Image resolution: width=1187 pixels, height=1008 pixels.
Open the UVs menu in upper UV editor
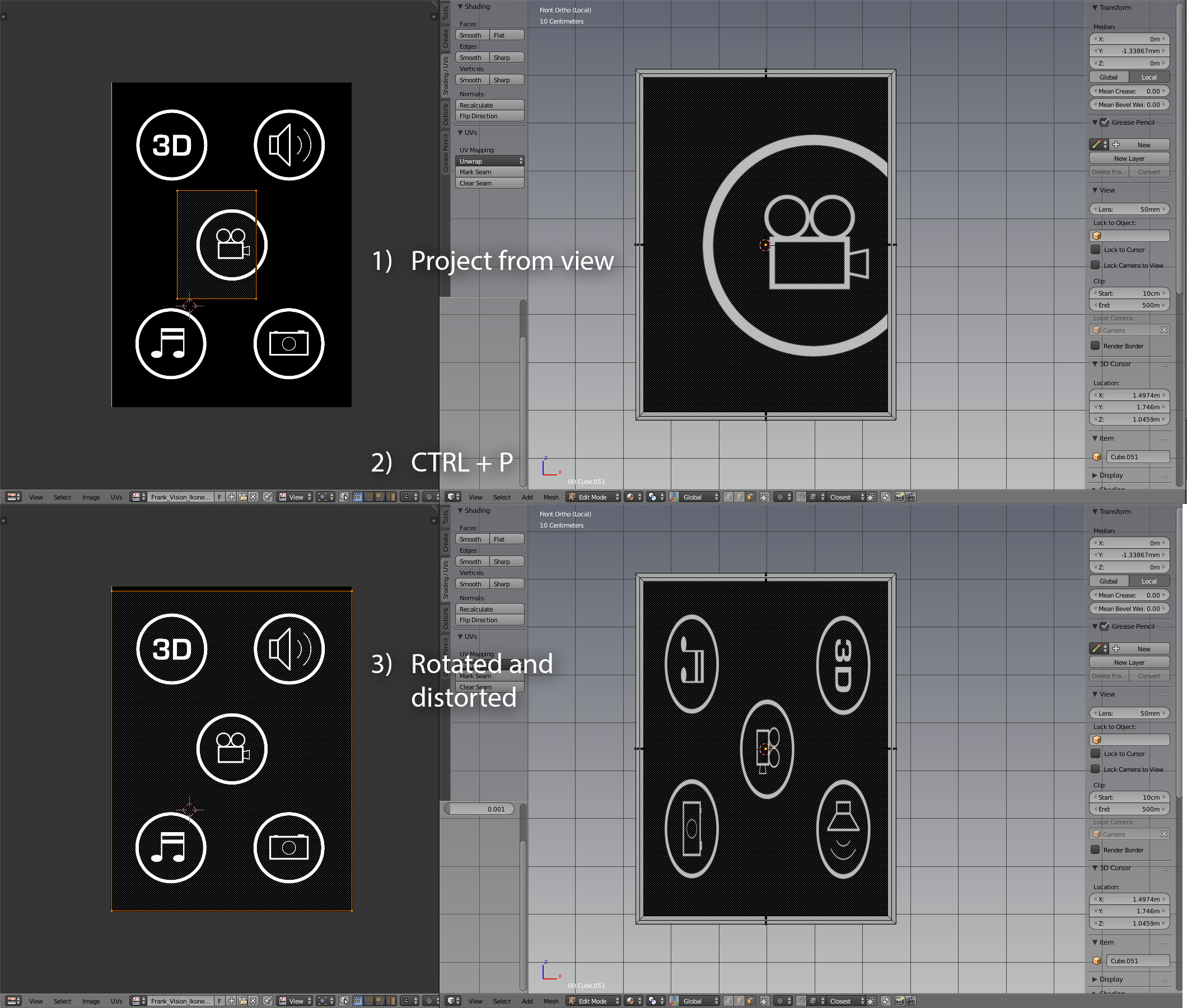tap(116, 497)
